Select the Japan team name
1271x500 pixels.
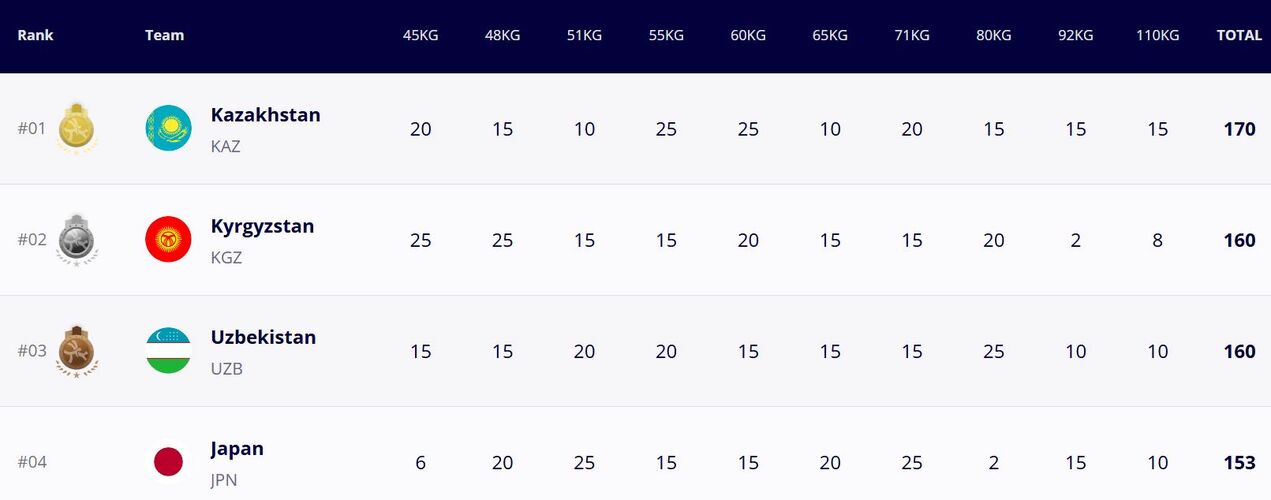[237, 448]
